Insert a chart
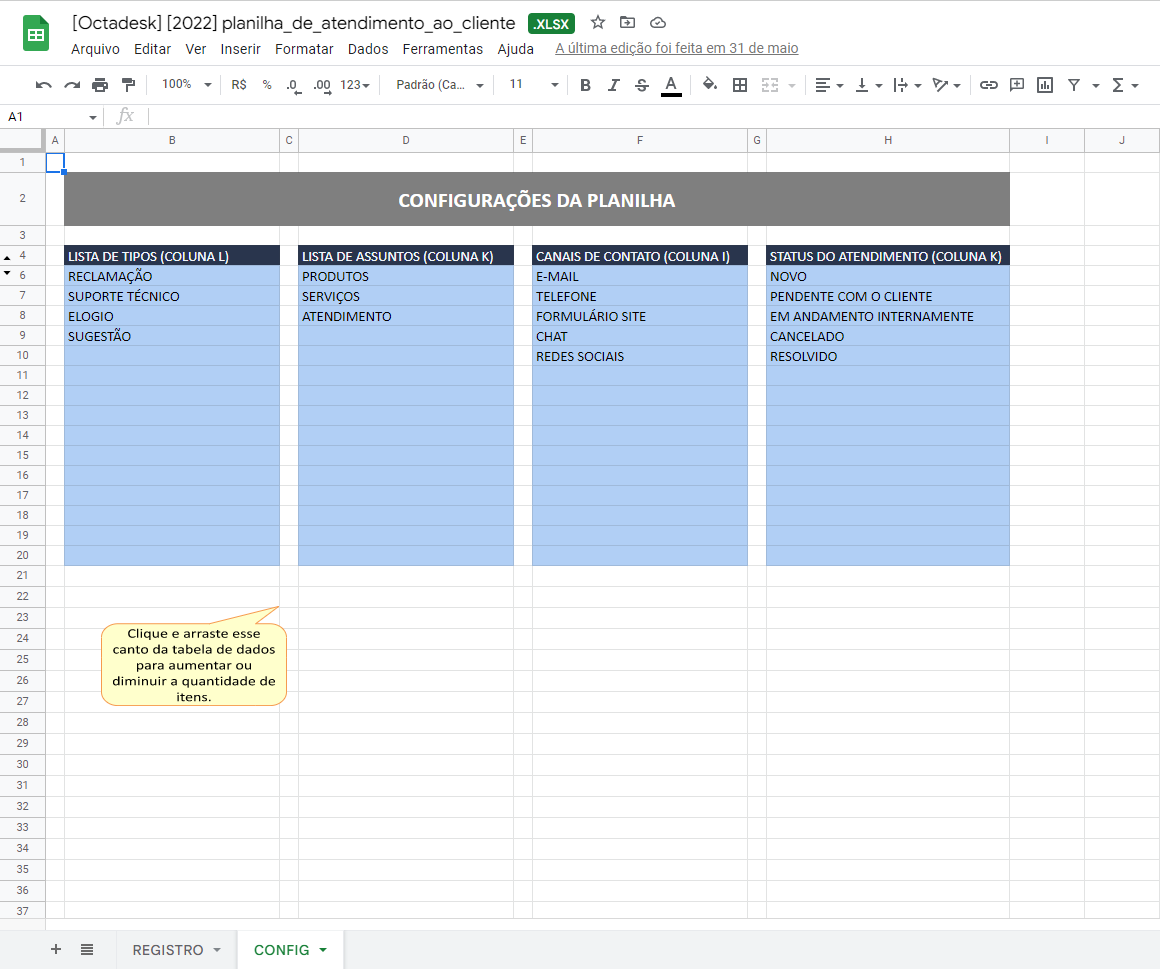Screen dimensions: 1160x969 [x=1044, y=85]
